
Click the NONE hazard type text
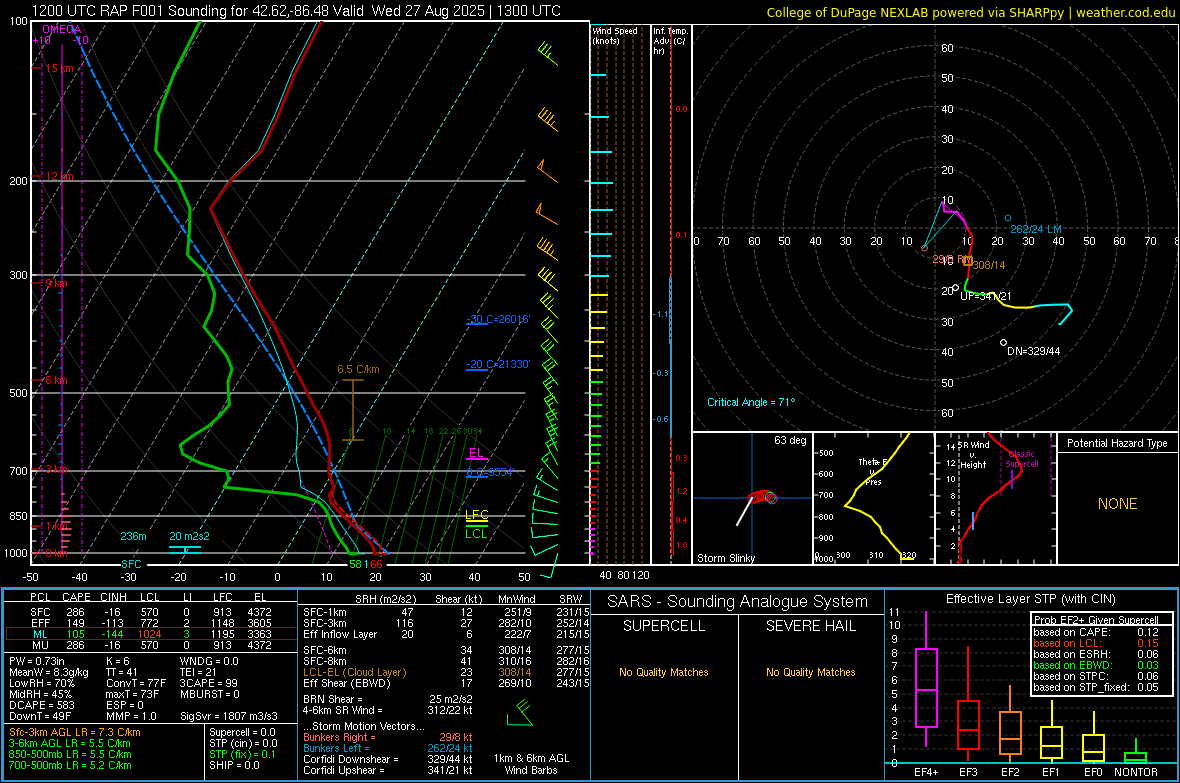[1117, 504]
